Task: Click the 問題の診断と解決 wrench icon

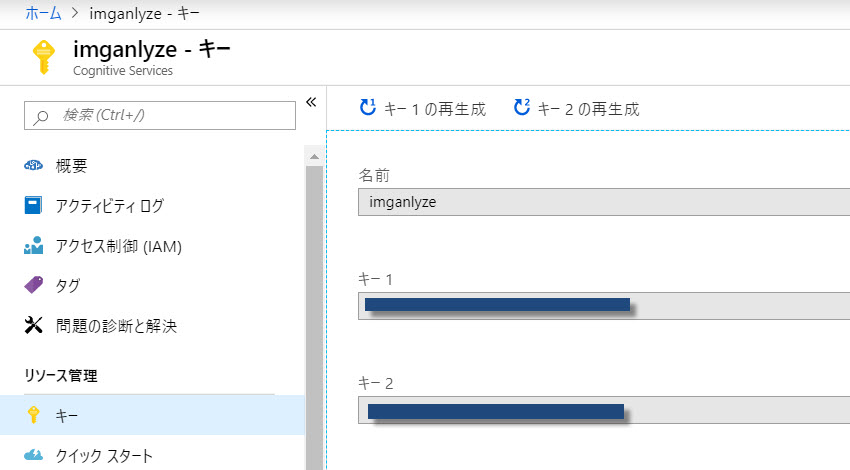Action: point(34,325)
